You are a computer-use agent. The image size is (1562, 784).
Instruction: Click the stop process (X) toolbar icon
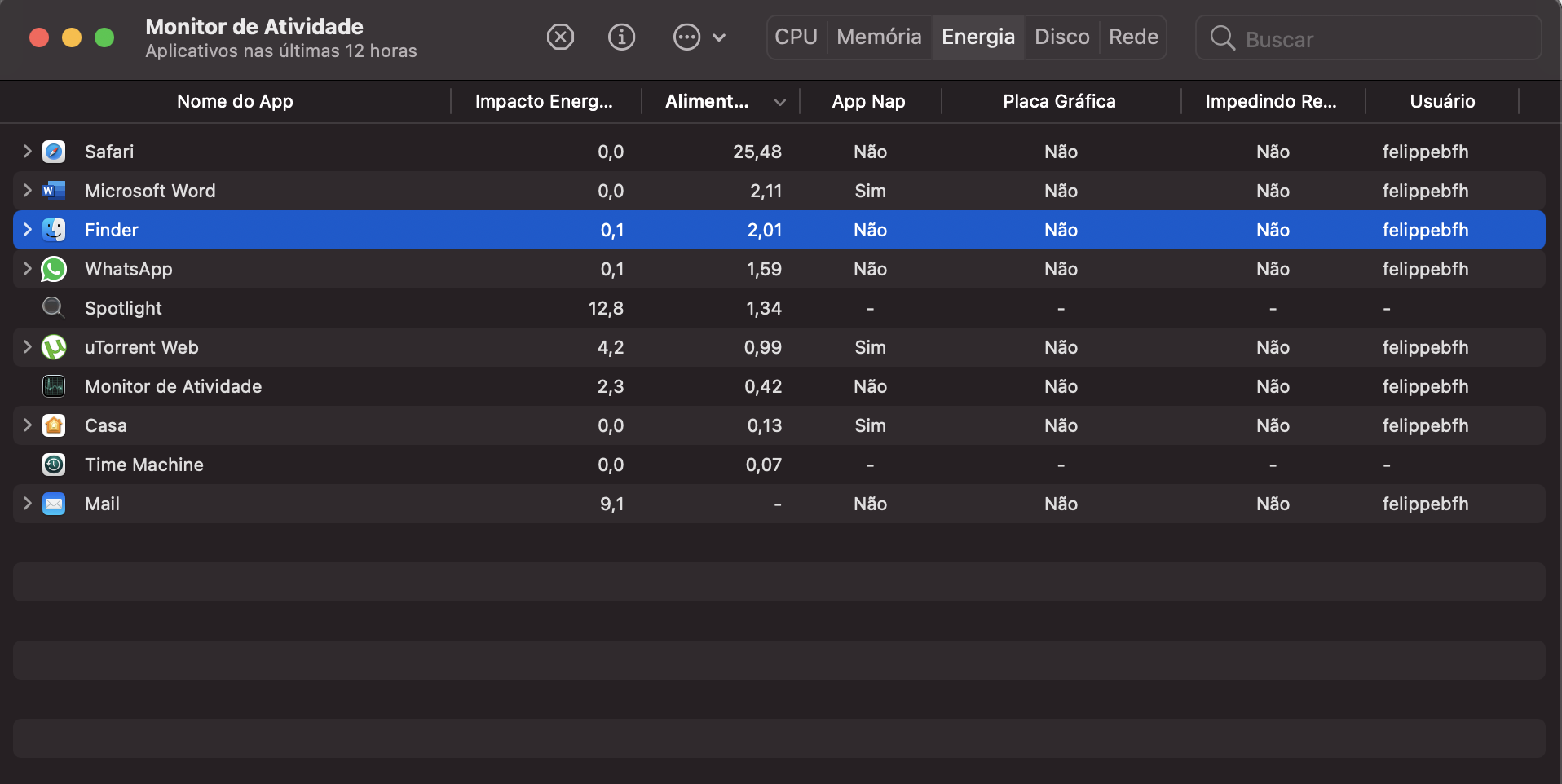[x=560, y=37]
